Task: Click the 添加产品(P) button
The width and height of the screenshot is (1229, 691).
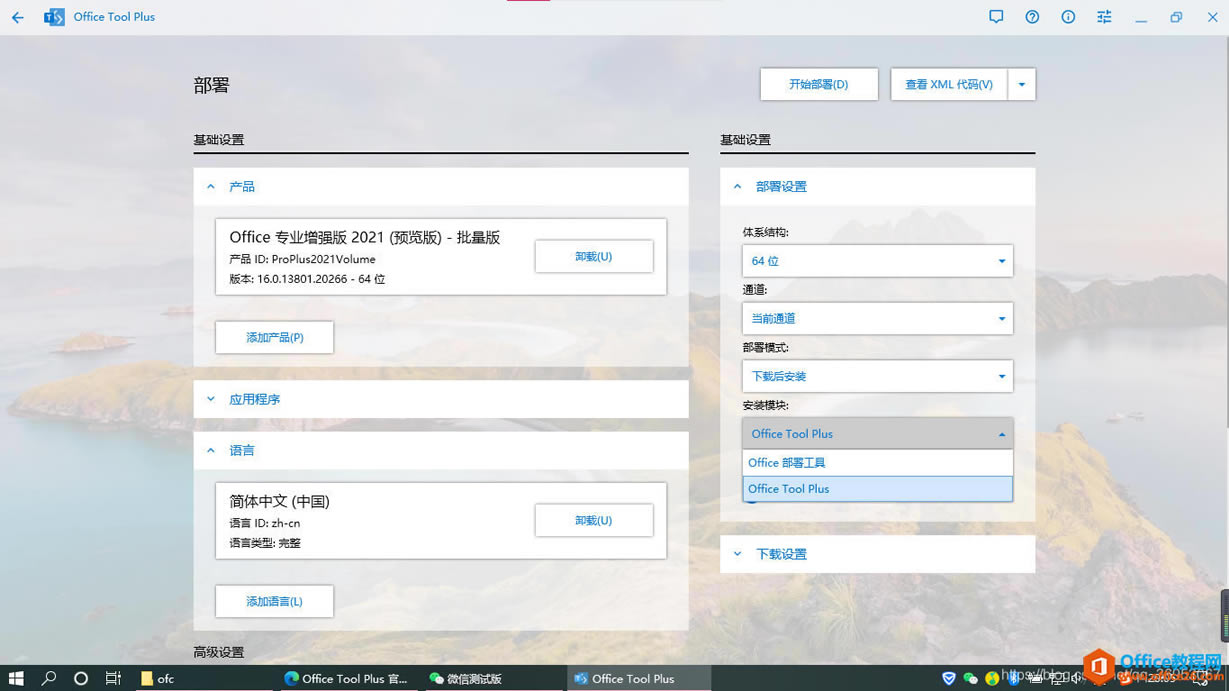Action: [x=274, y=337]
